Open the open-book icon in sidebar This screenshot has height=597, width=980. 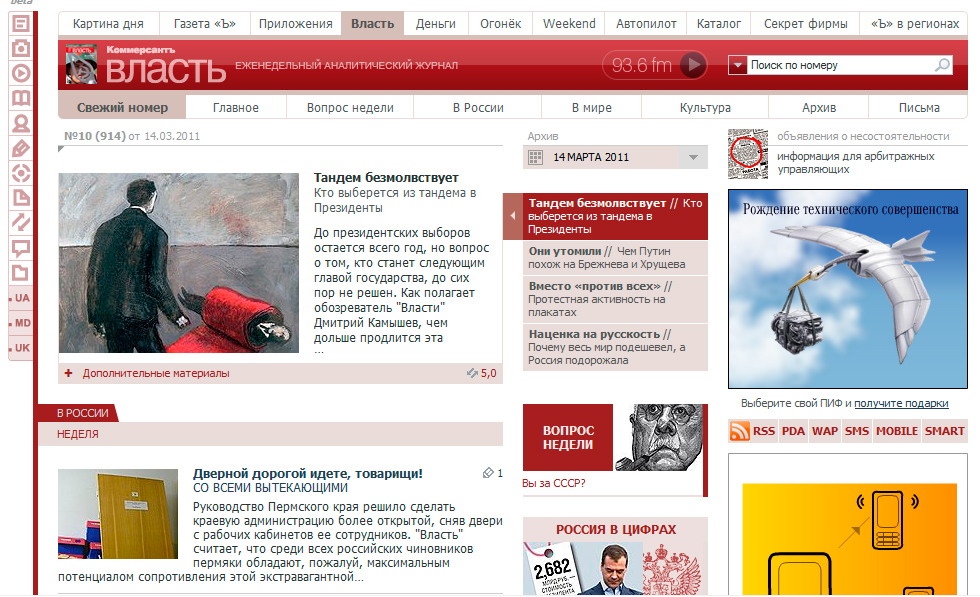[21, 98]
